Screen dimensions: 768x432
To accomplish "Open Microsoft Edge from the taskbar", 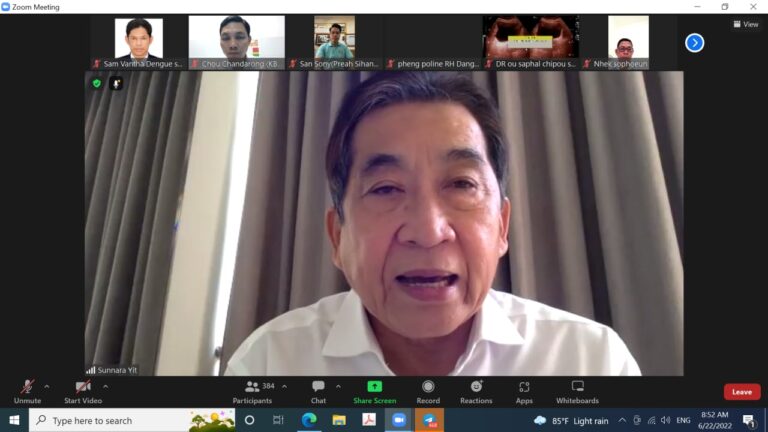I will pyautogui.click(x=309, y=420).
